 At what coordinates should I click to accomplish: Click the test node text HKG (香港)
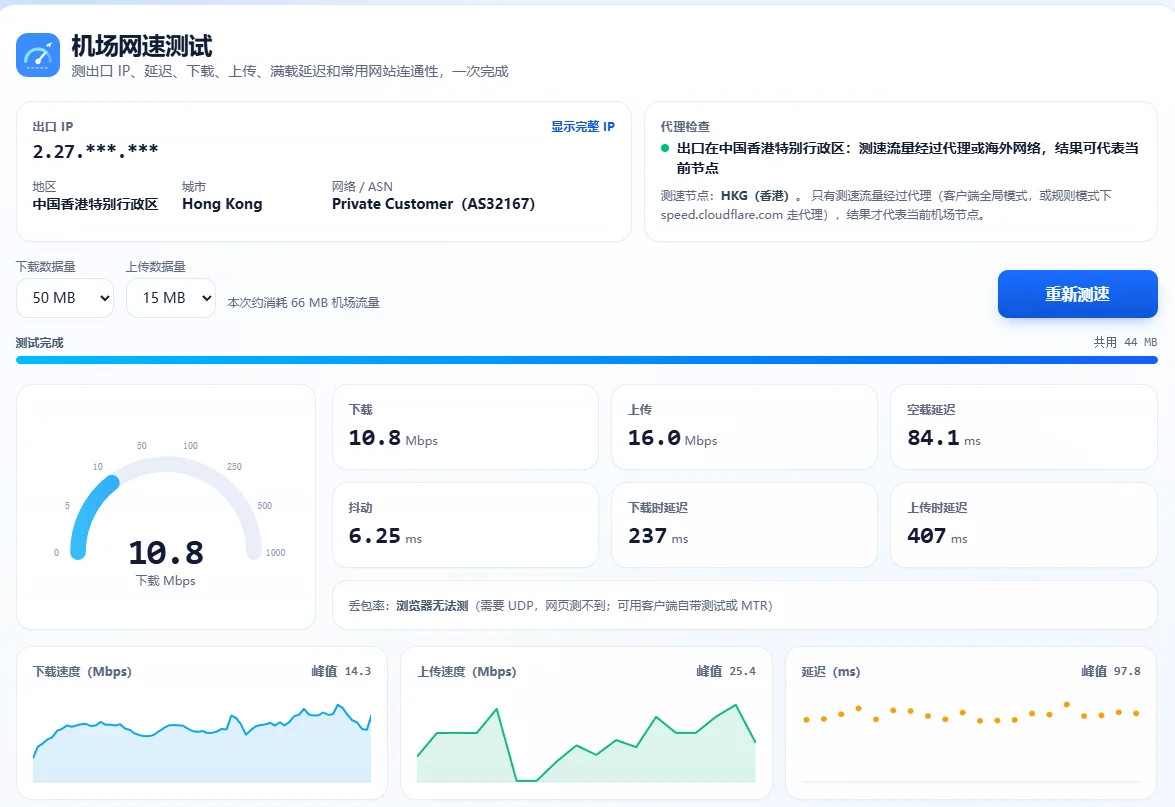pos(754,196)
